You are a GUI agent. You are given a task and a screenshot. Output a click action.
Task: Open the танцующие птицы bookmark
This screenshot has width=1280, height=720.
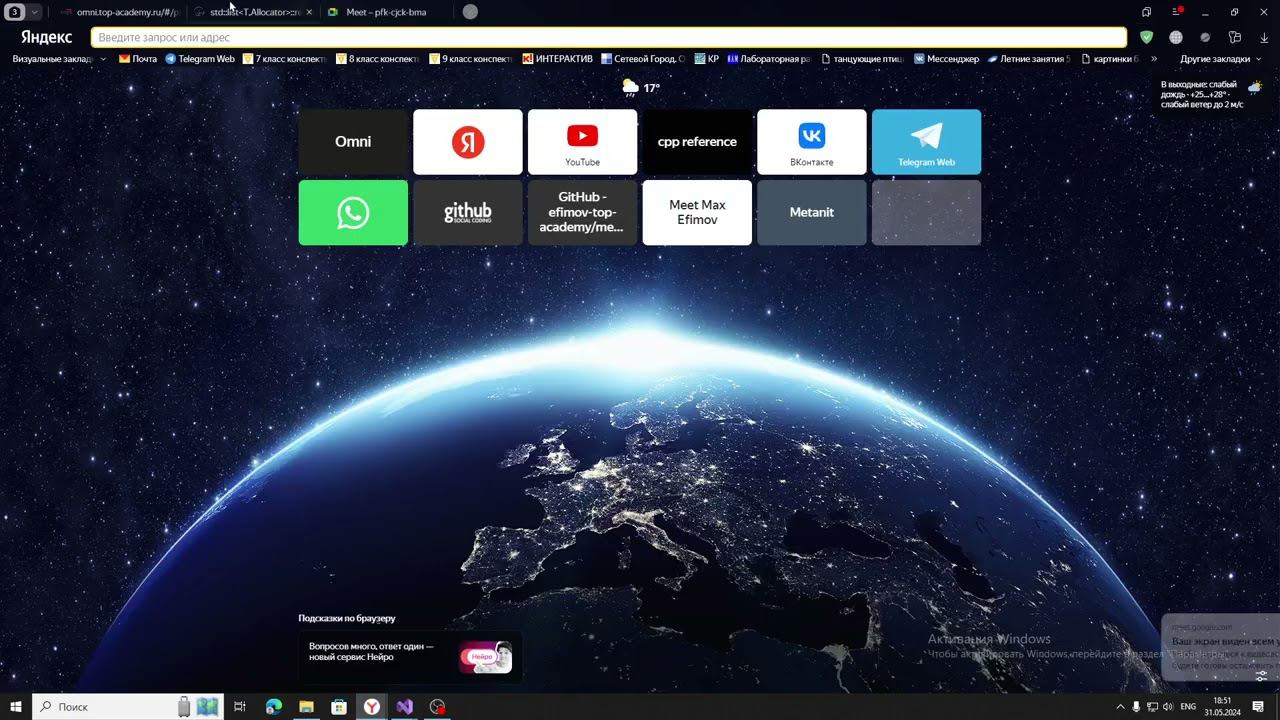[x=863, y=59]
